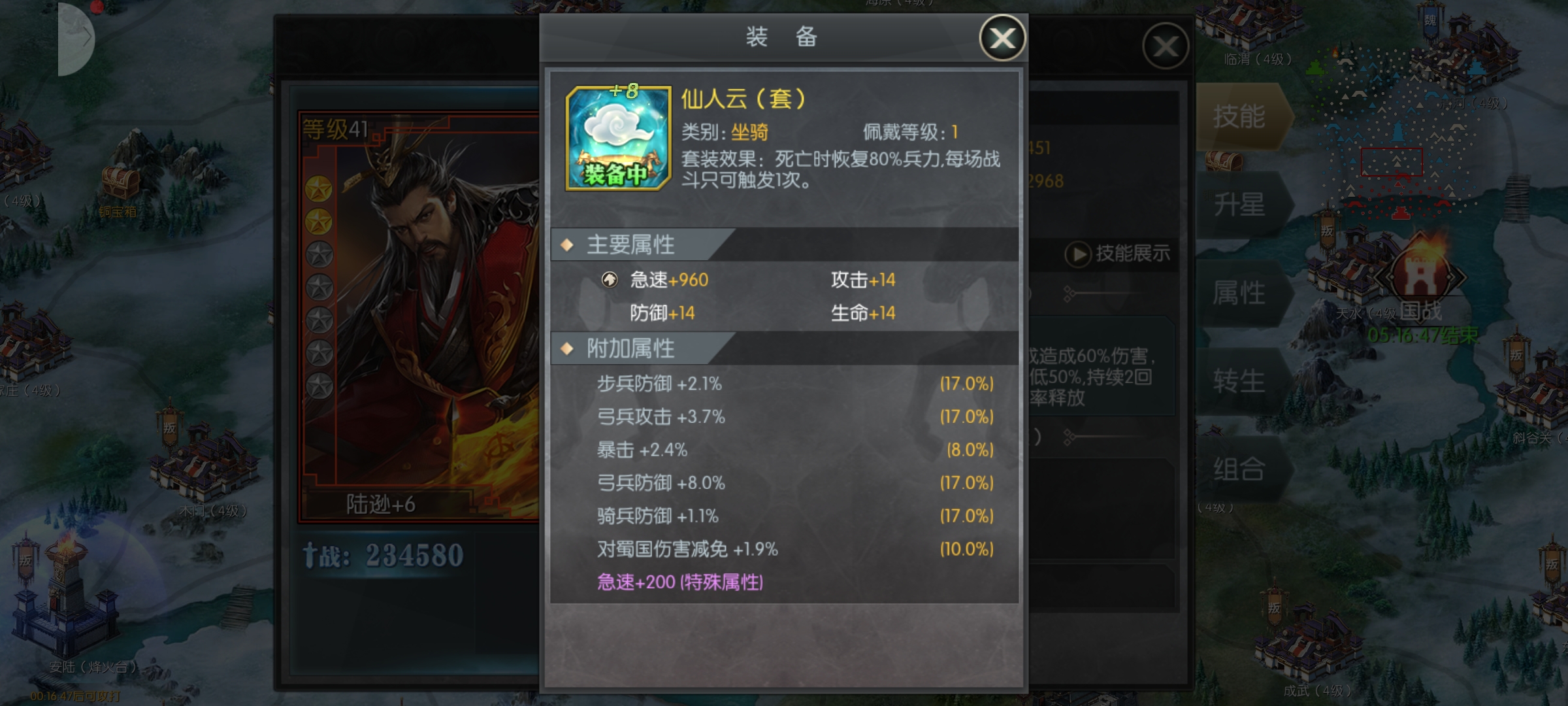
Task: Play the 技能展示 skill demo
Action: (1118, 253)
